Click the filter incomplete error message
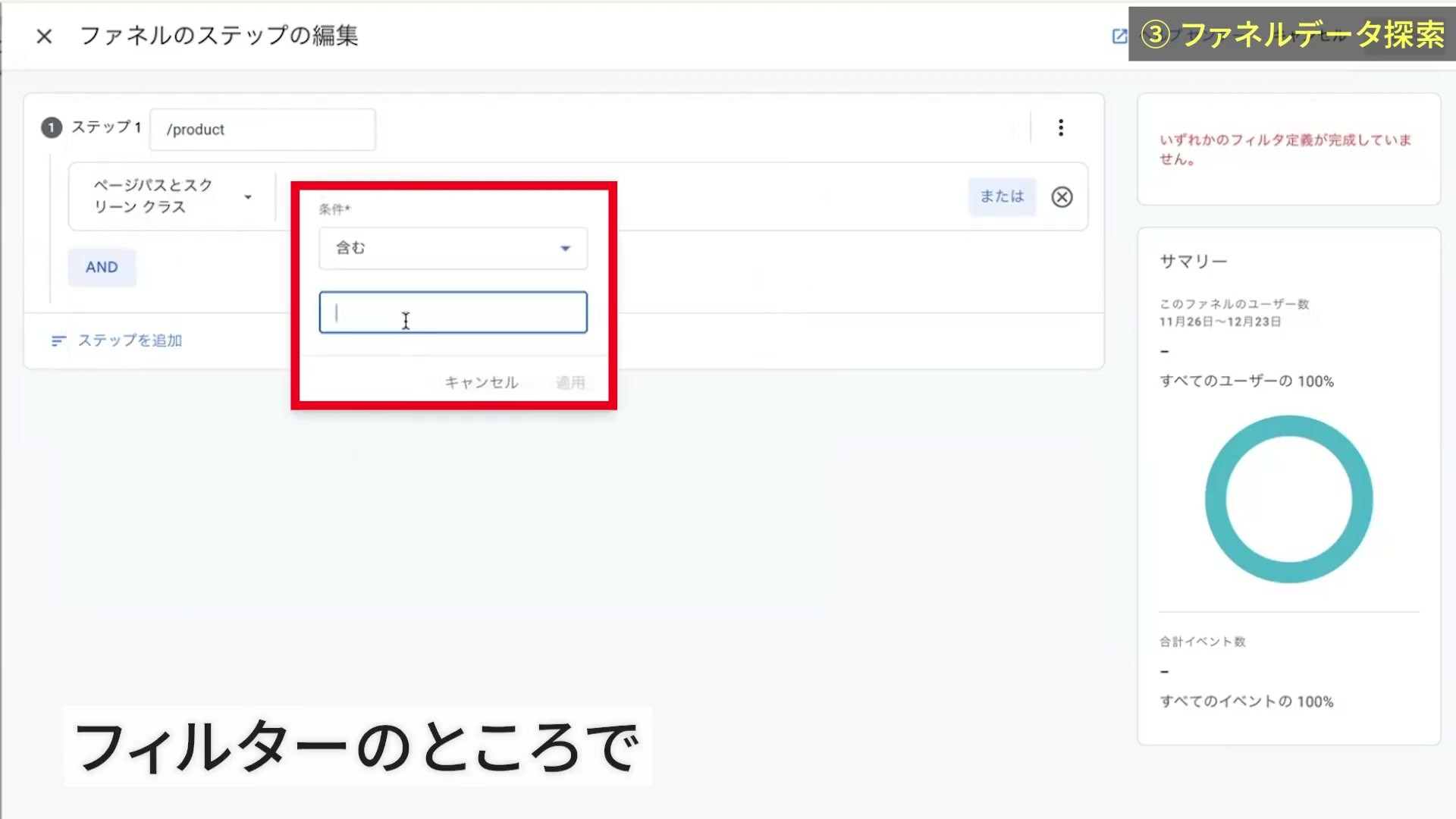Image resolution: width=1456 pixels, height=819 pixels. pyautogui.click(x=1285, y=149)
